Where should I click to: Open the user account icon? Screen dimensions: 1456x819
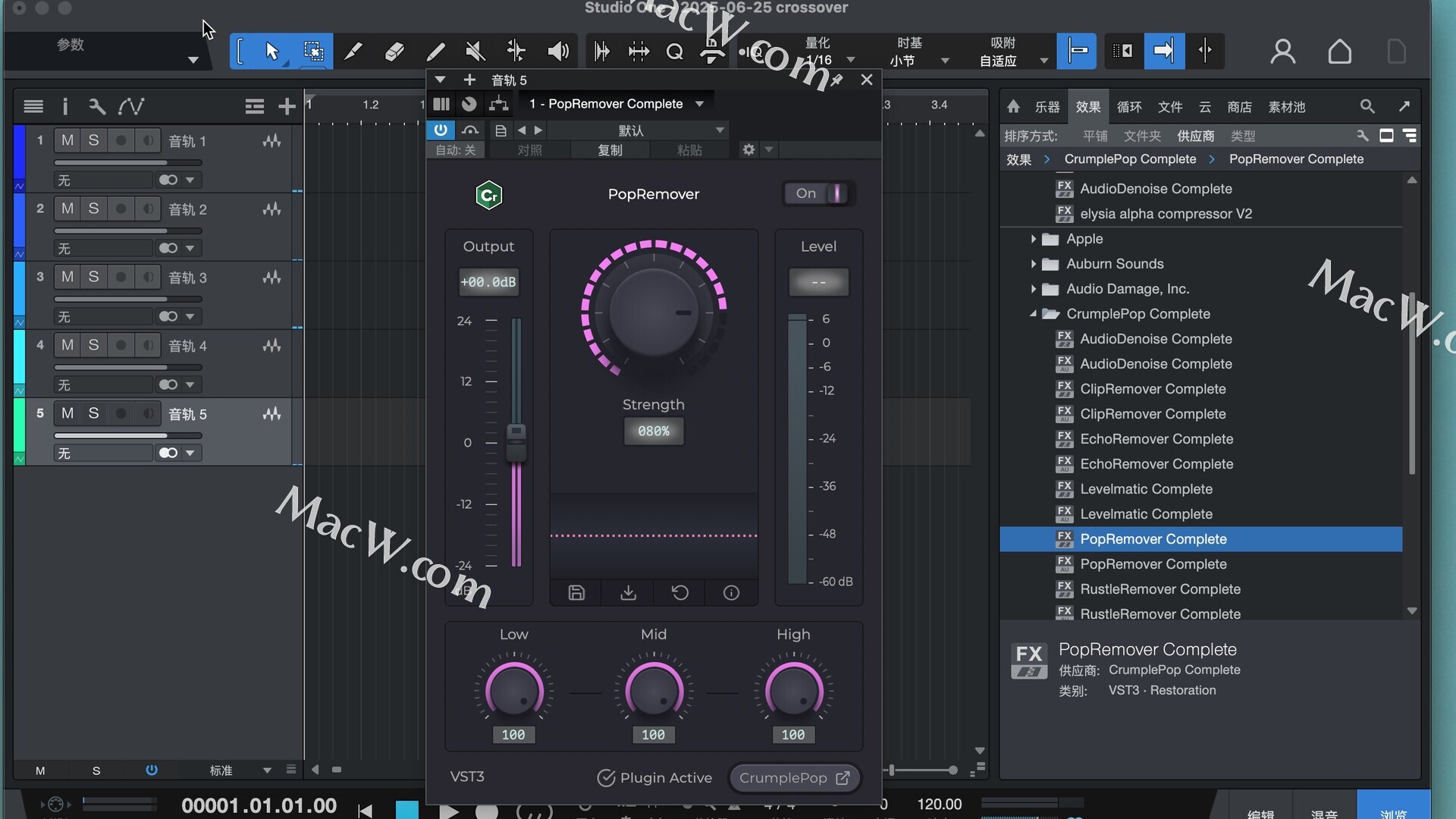[1283, 52]
